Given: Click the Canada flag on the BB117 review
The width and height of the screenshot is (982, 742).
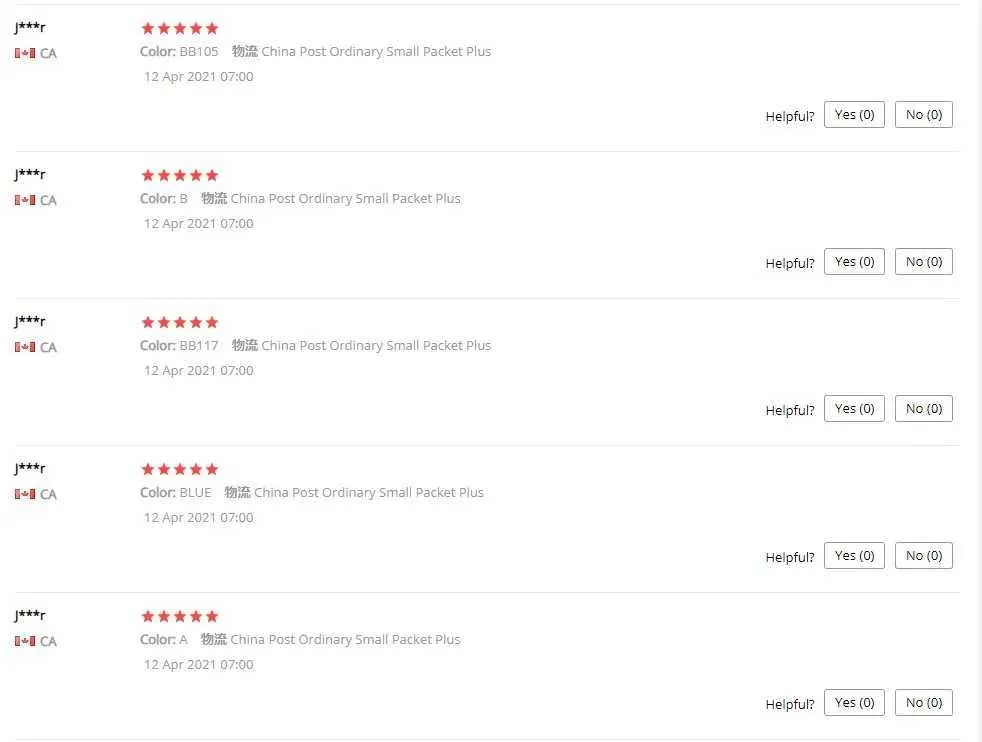Looking at the screenshot, I should point(25,347).
